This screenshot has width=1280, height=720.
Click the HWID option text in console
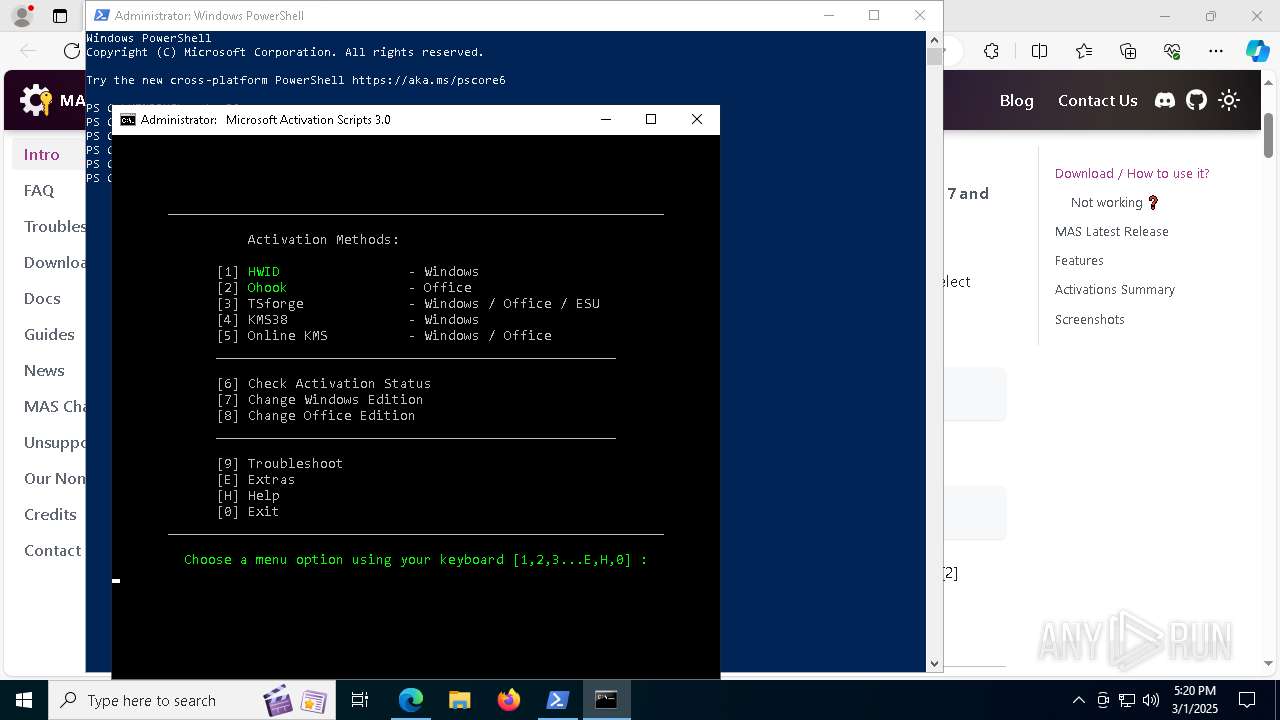(x=263, y=271)
